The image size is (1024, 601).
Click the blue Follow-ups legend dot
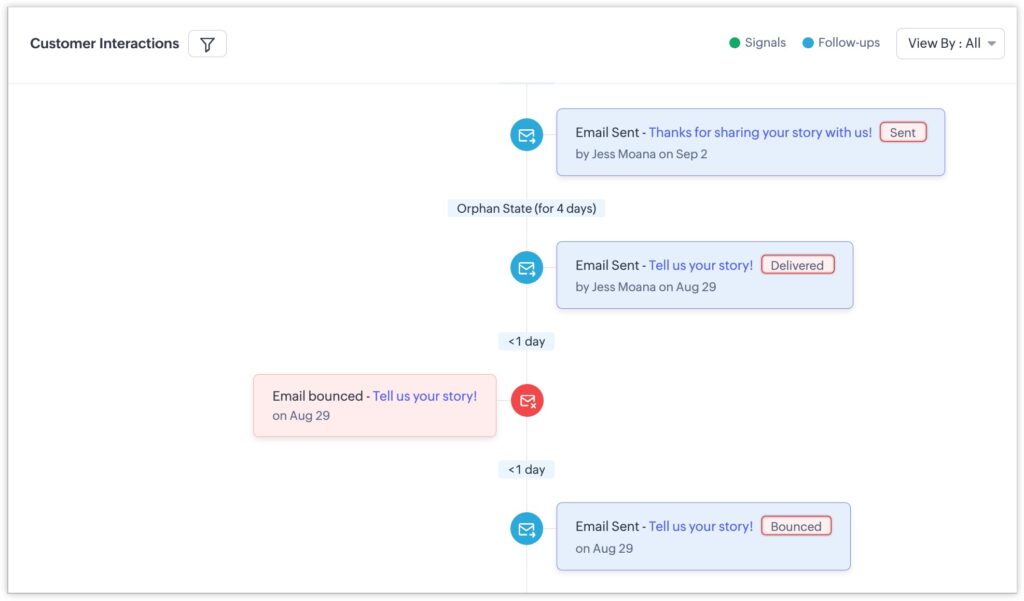[x=810, y=43]
